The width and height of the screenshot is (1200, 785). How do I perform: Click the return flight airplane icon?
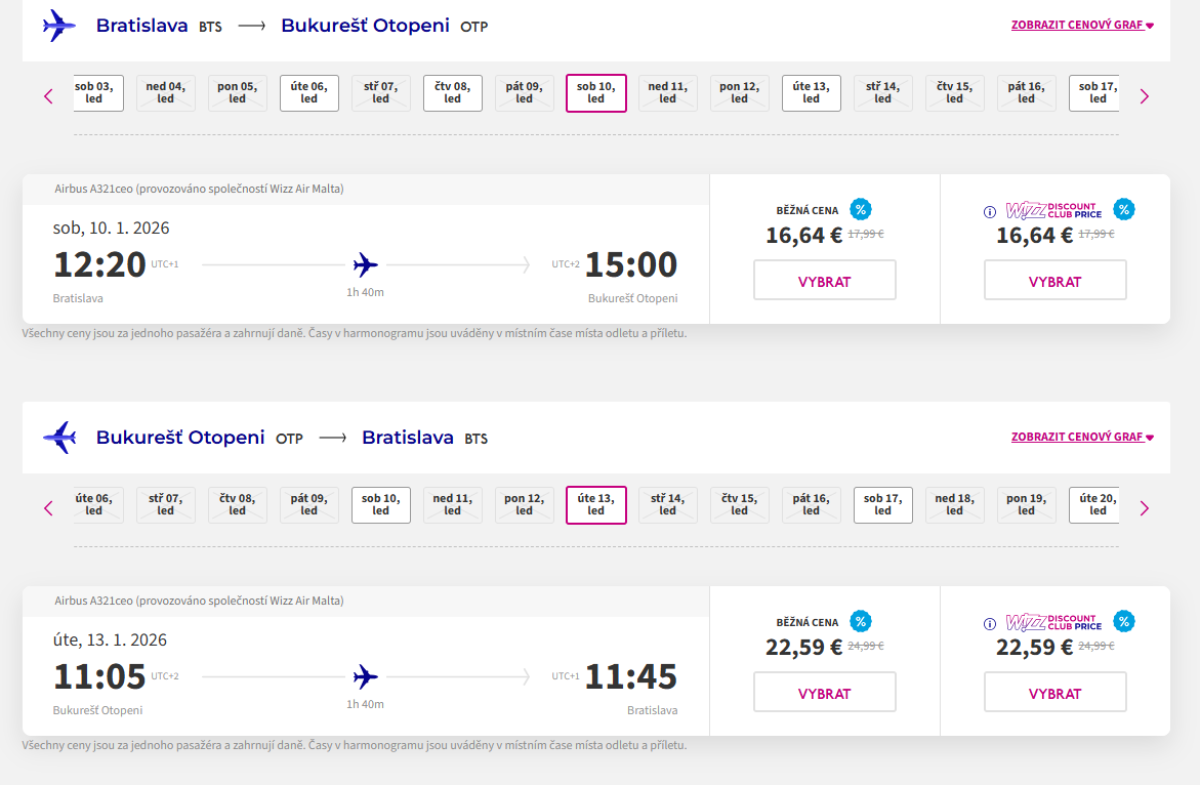click(x=60, y=437)
